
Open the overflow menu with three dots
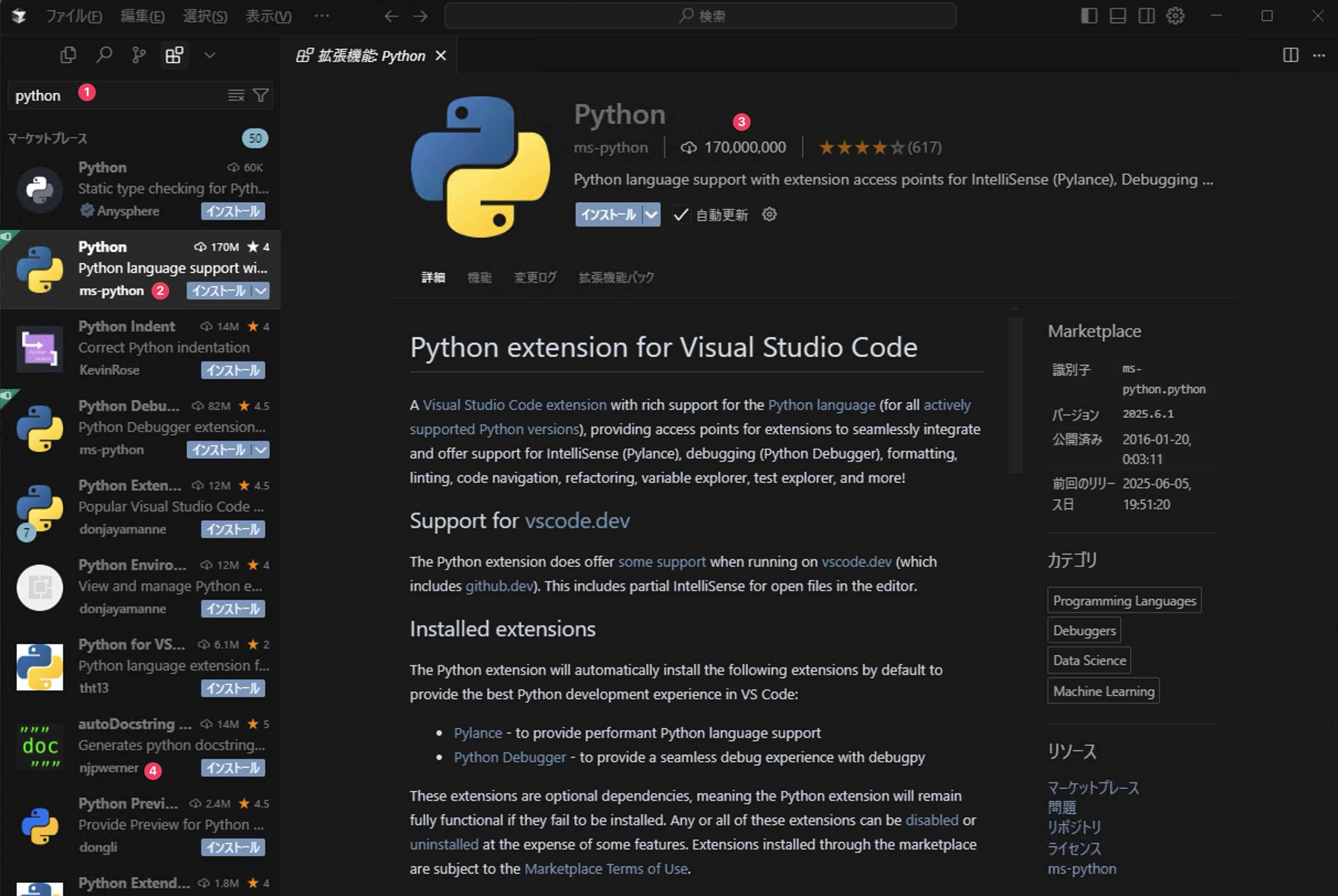pos(322,16)
